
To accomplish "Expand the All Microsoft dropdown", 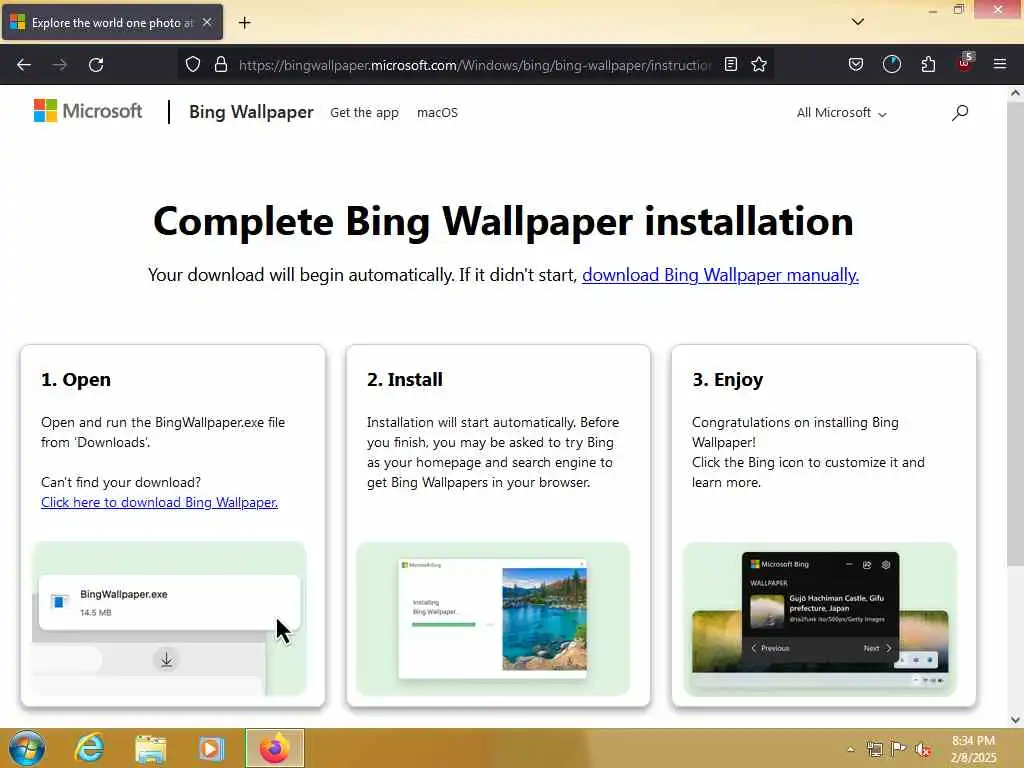I will point(841,113).
